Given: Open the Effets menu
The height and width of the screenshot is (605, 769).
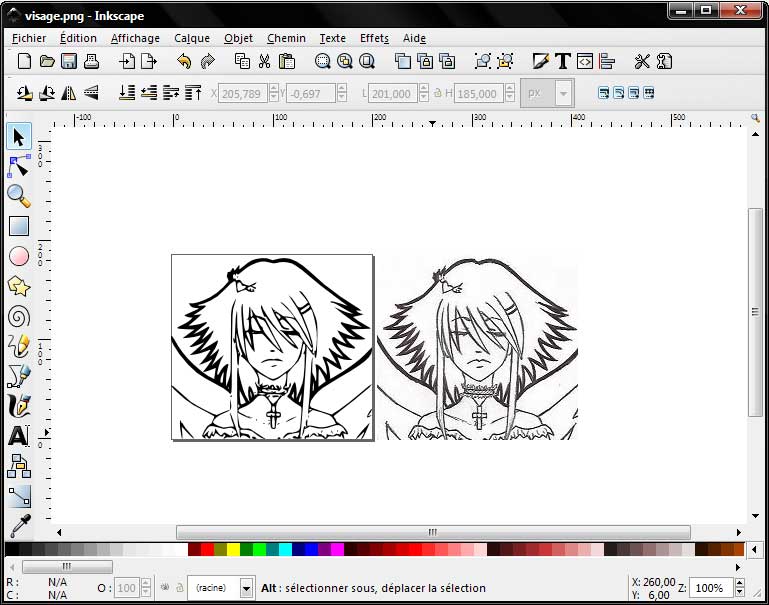Looking at the screenshot, I should coord(374,38).
